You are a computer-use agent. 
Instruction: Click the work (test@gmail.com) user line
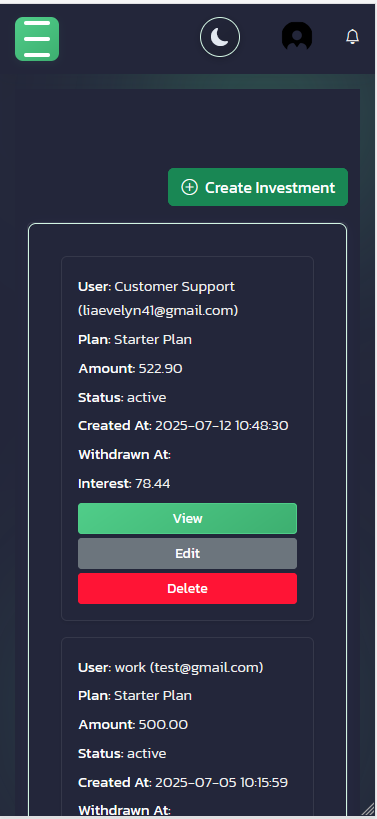coord(171,668)
